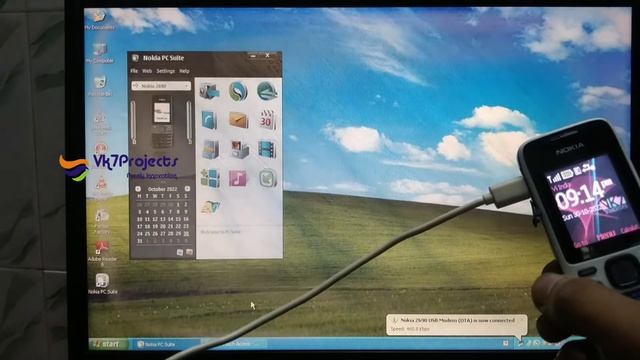Select October 1 in the calendar

click(178, 204)
